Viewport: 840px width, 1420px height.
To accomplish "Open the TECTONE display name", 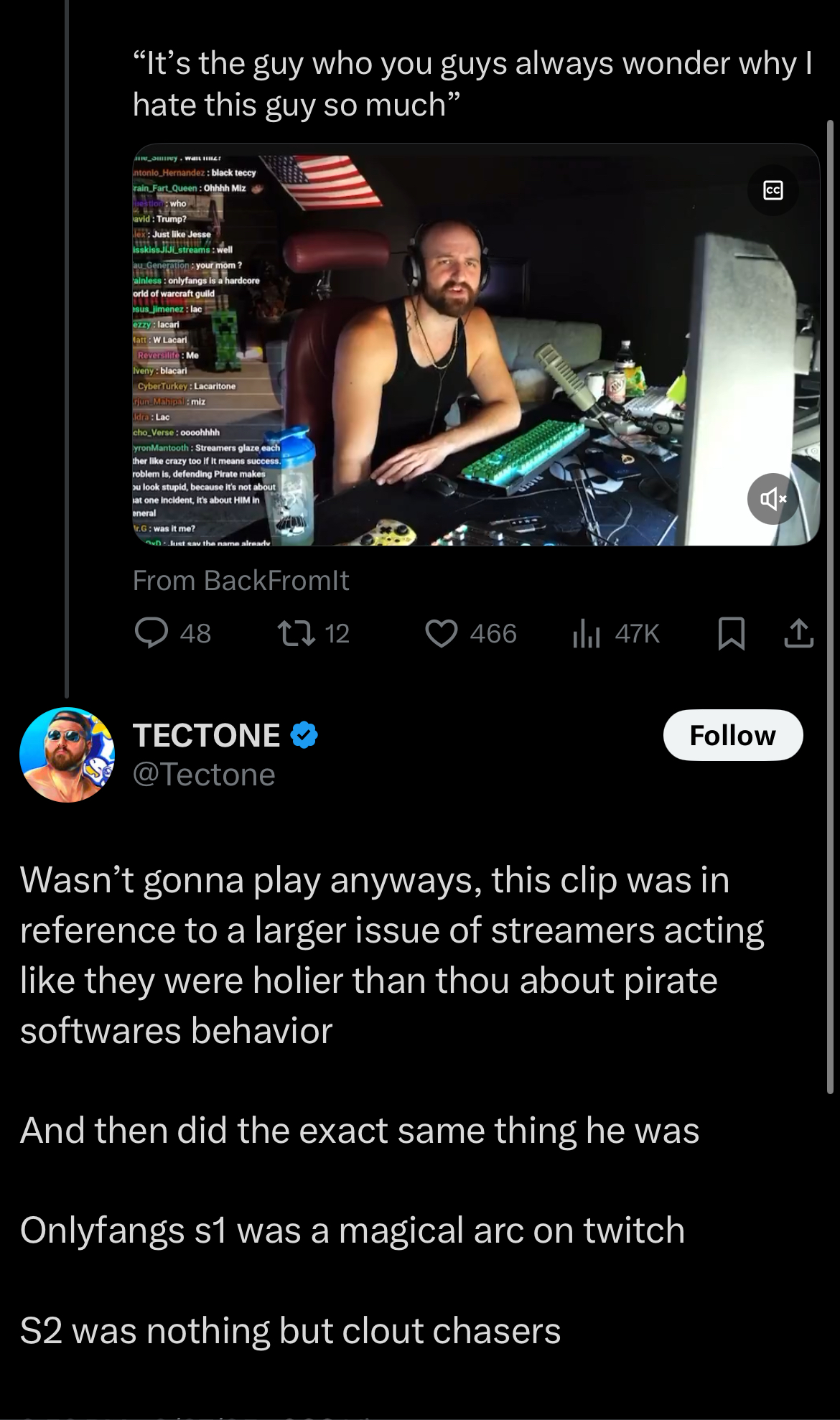I will (x=206, y=735).
